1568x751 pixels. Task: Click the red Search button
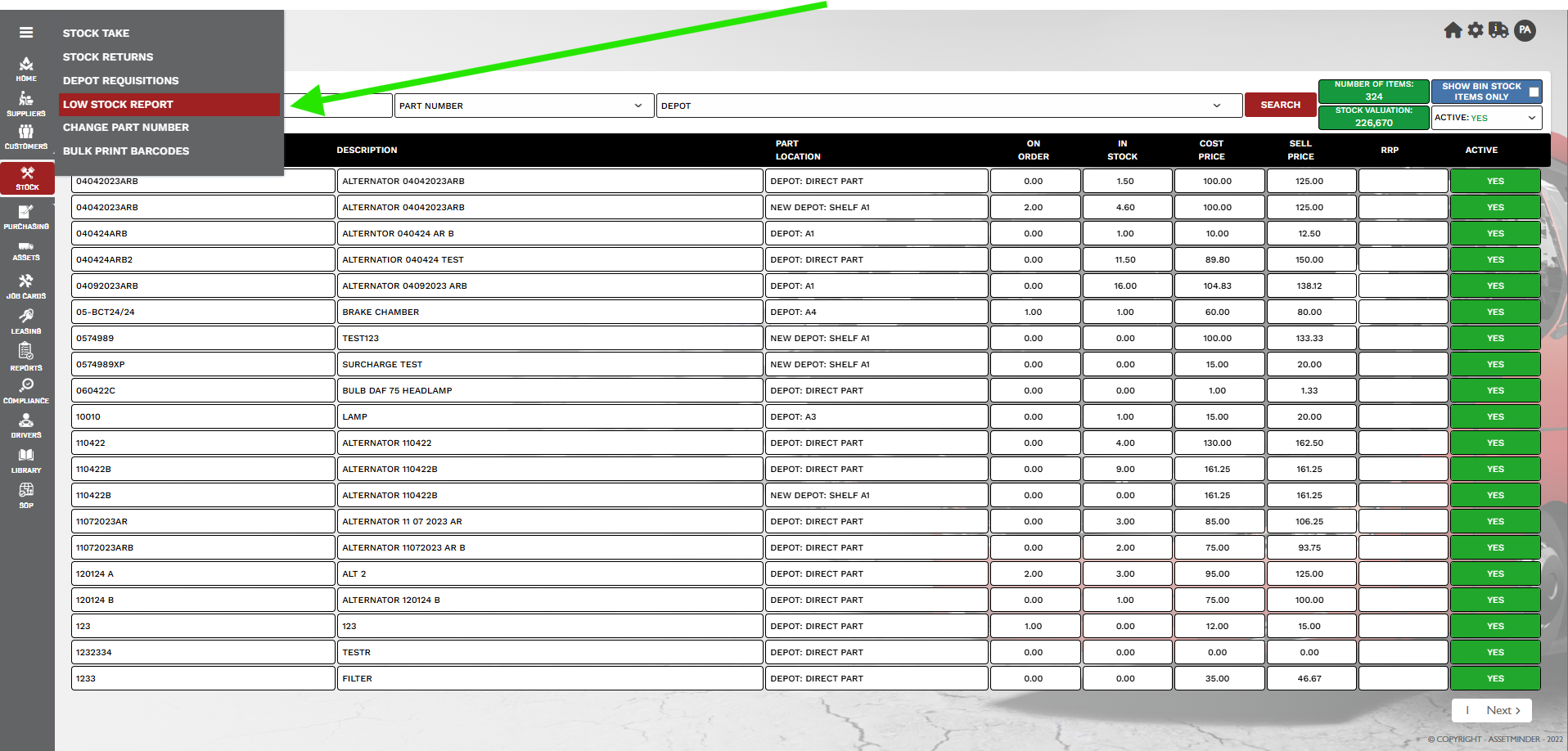[1280, 105]
